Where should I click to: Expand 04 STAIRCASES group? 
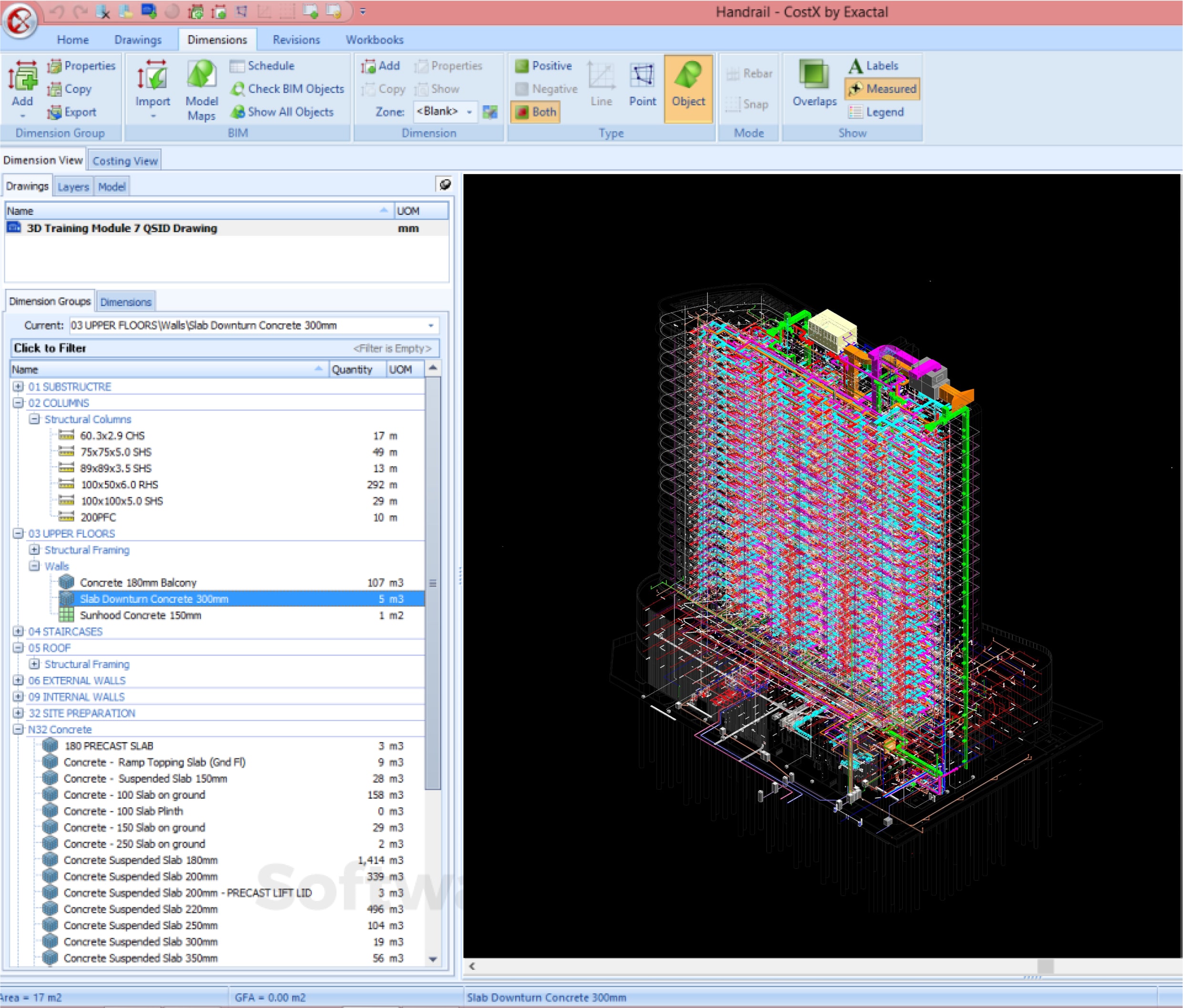(18, 631)
